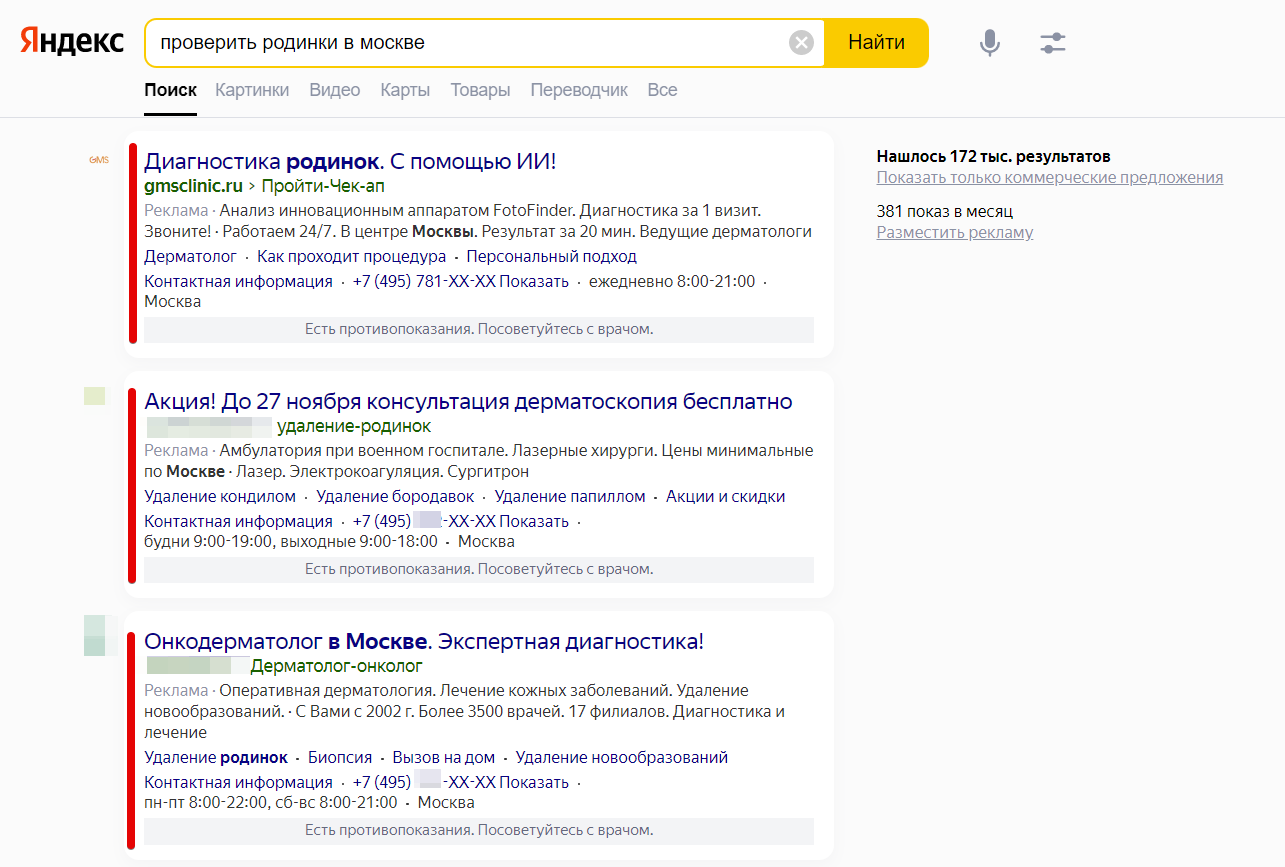1285x867 pixels.
Task: Open the Удаление бородавок sitelink
Action: pyautogui.click(x=395, y=496)
